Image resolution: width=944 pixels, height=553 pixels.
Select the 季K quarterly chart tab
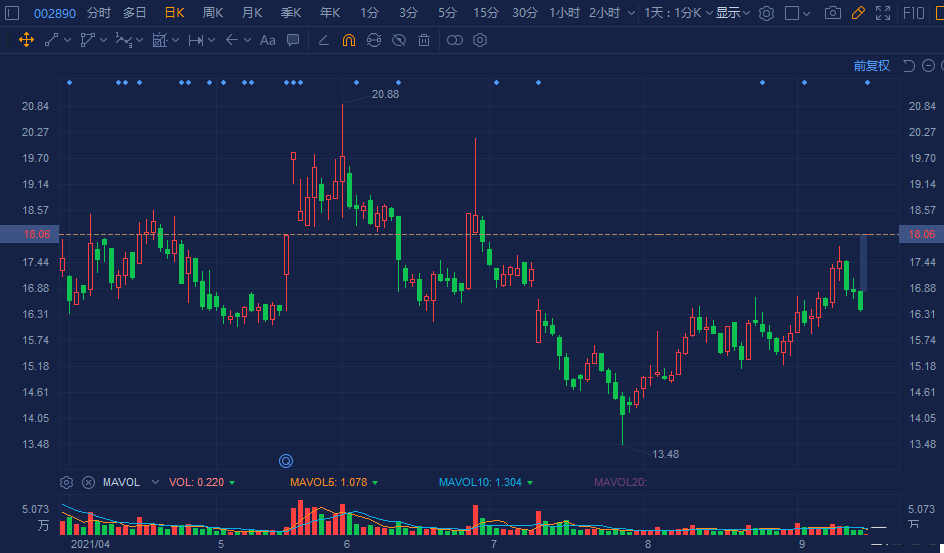(x=291, y=13)
